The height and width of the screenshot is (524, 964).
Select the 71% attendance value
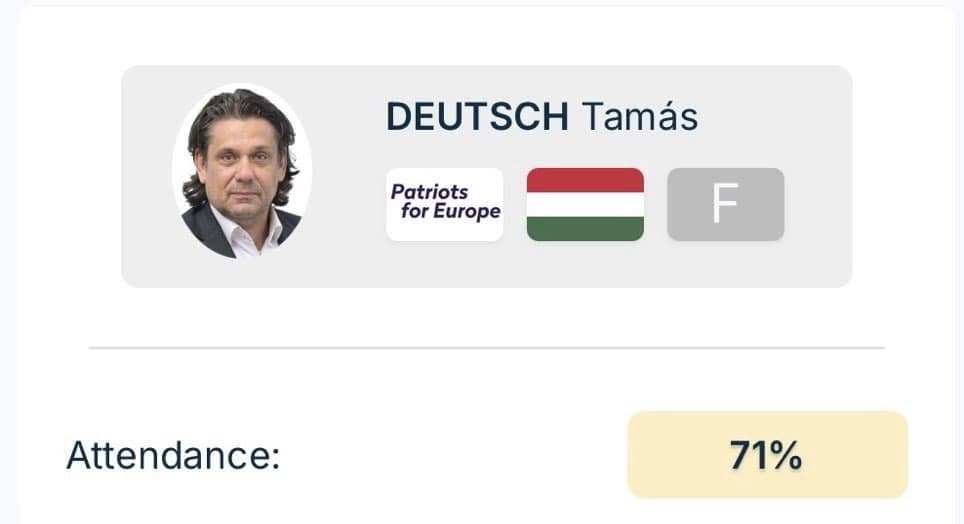coord(766,456)
